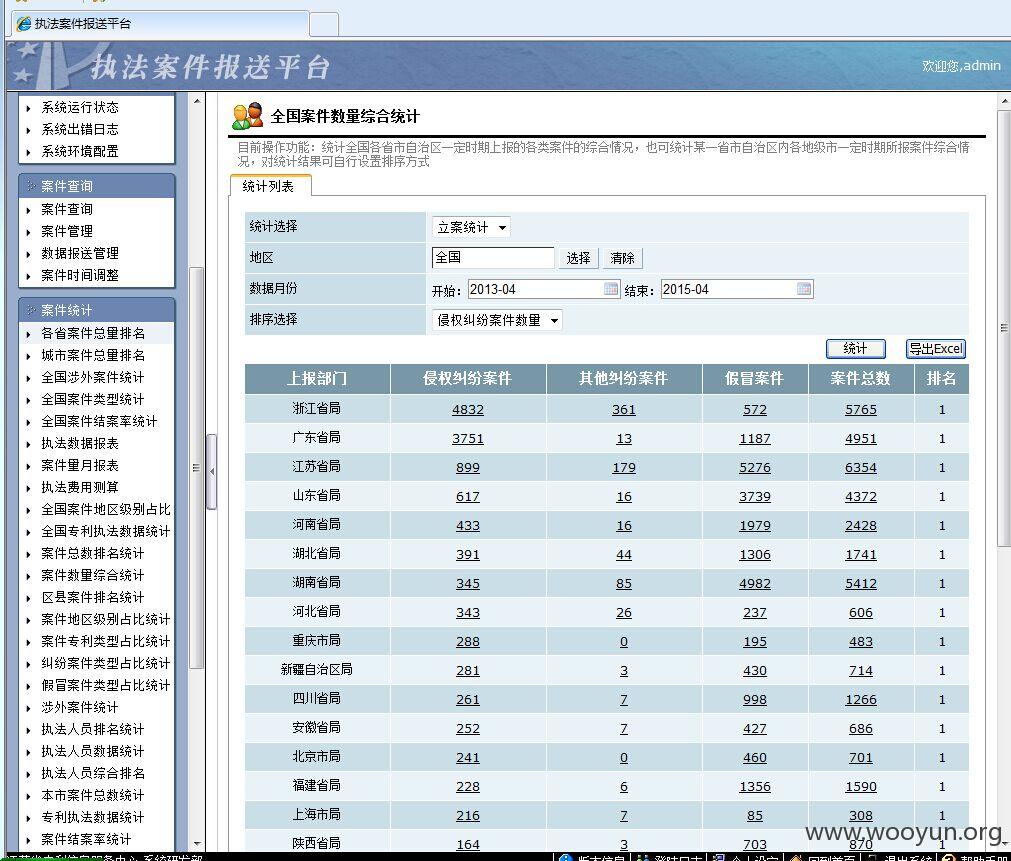The image size is (1011, 861).
Task: Click the 案件总数 column header
Action: [861, 379]
